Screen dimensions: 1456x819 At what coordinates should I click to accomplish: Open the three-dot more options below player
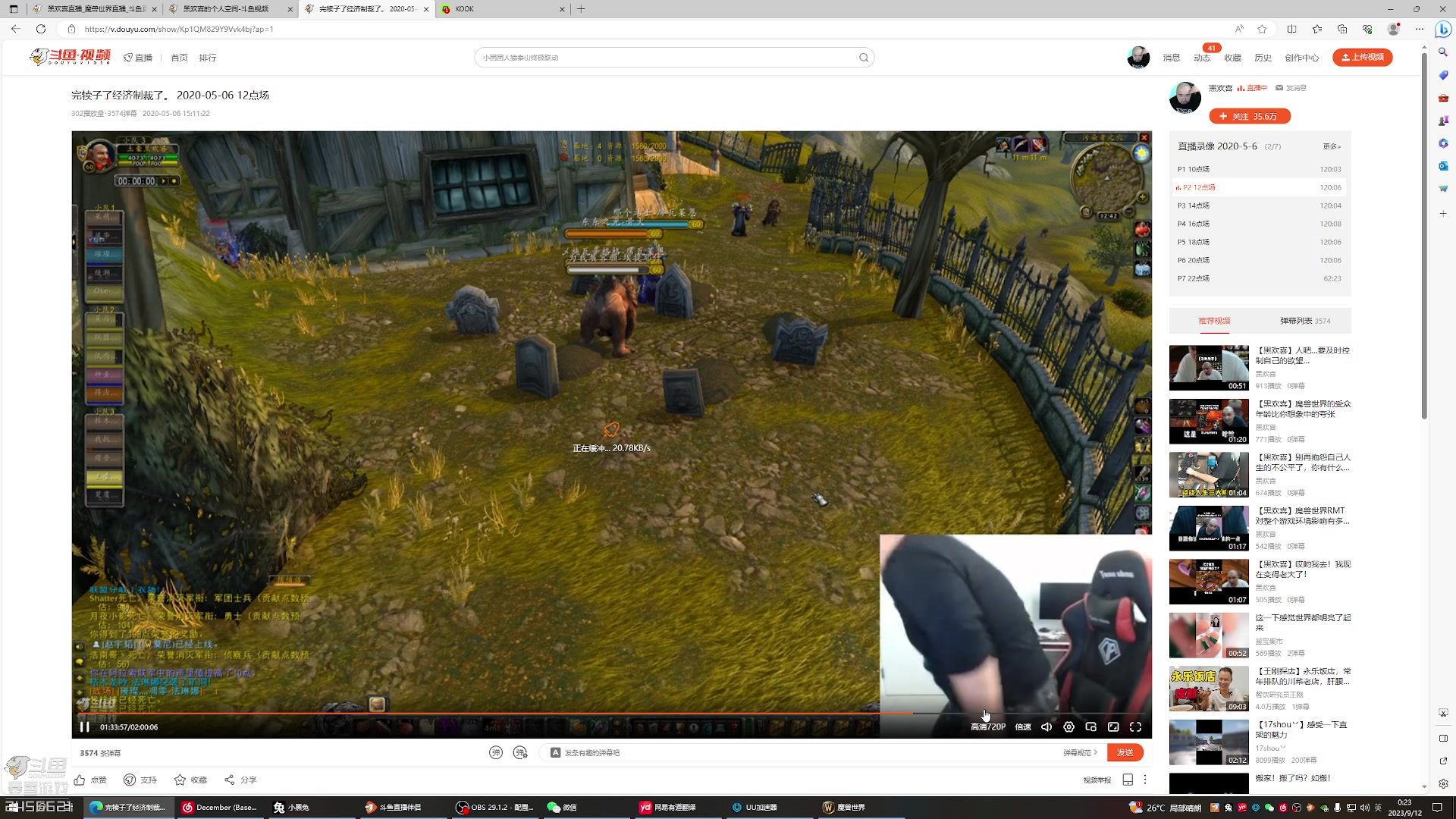(1145, 780)
